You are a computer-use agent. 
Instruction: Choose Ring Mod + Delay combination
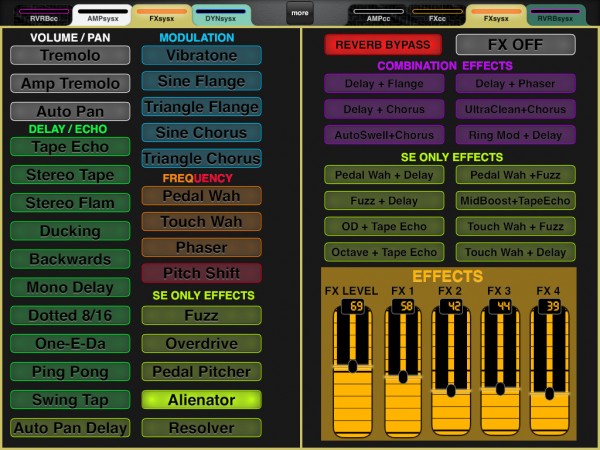[515, 135]
